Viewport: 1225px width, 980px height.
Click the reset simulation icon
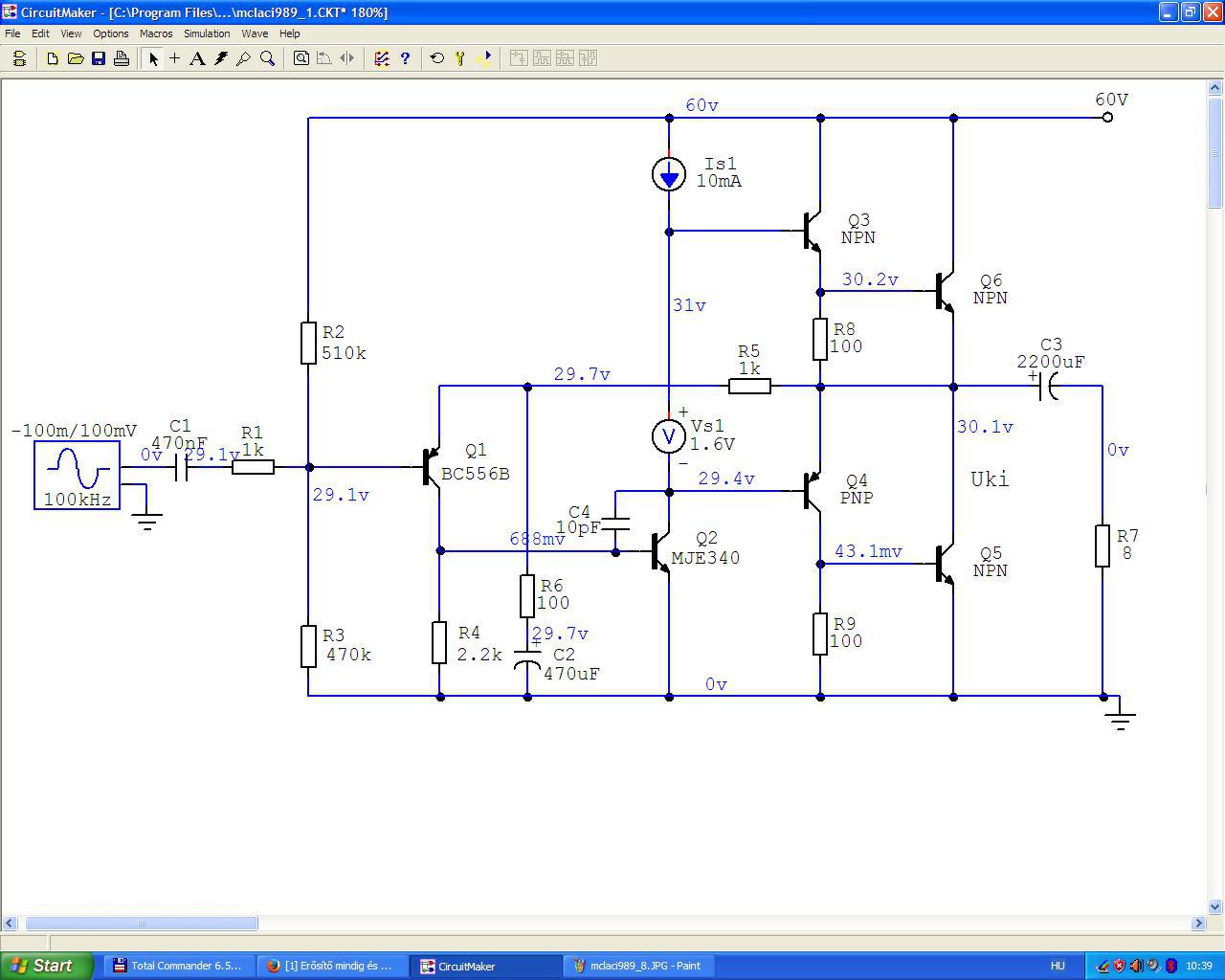point(437,58)
